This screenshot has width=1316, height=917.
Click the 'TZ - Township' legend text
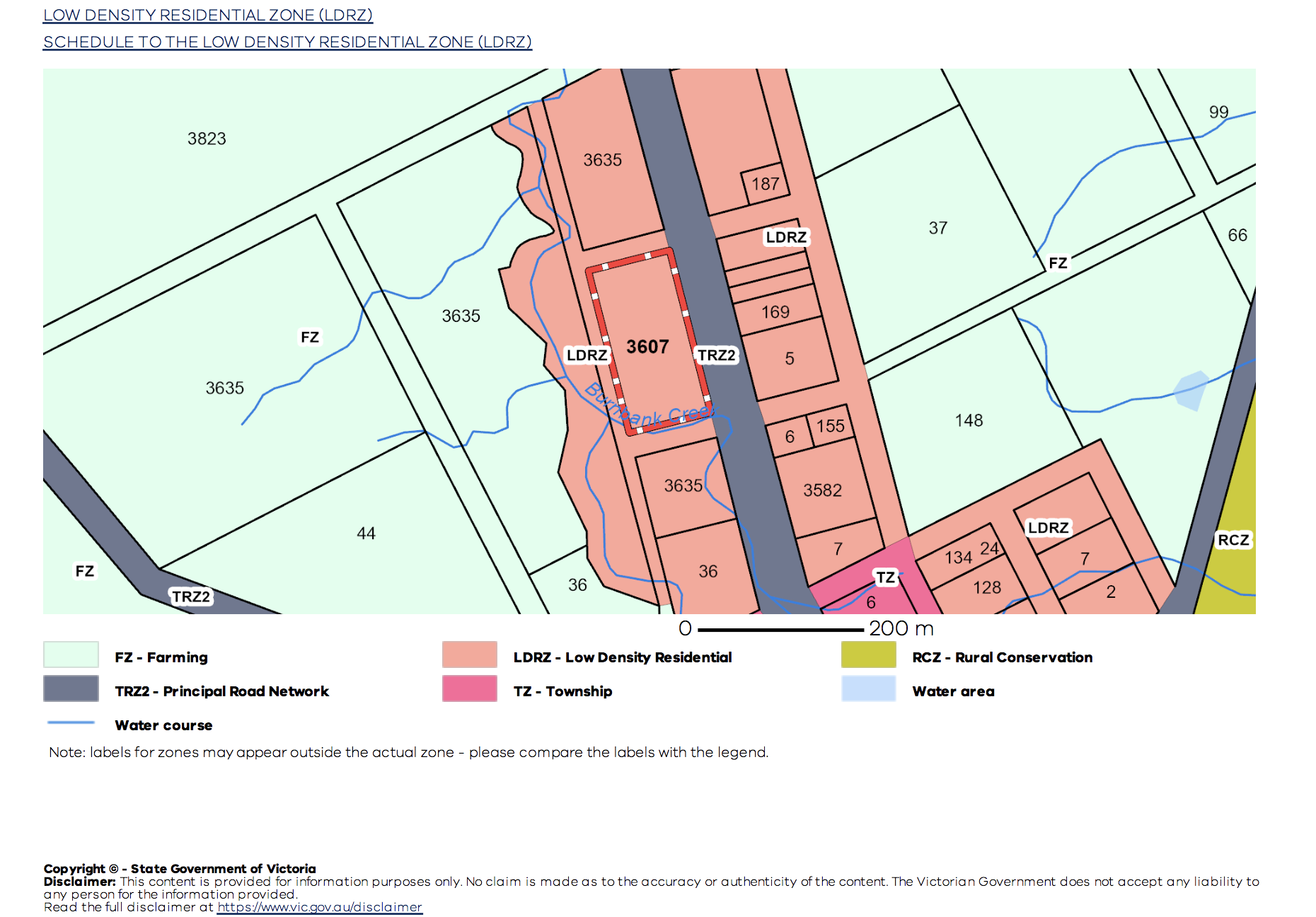(563, 691)
